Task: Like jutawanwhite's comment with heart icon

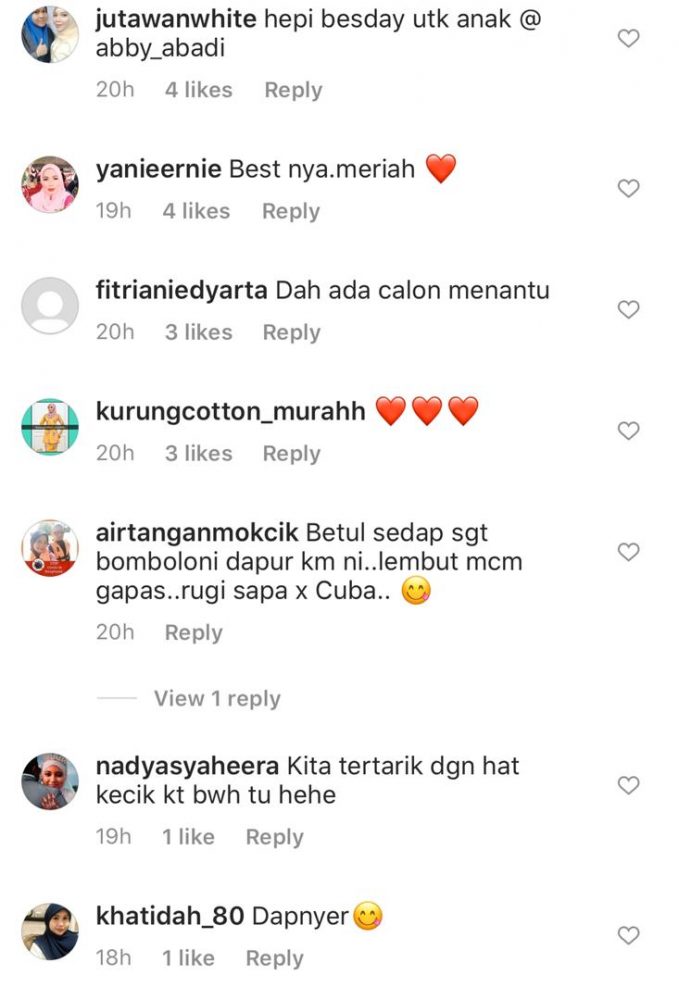Action: click(x=629, y=38)
